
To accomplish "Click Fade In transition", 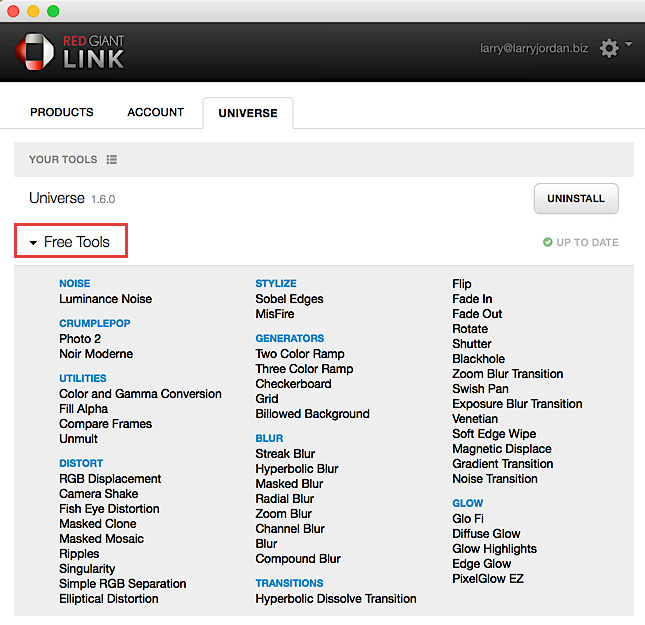I will click(x=472, y=299).
